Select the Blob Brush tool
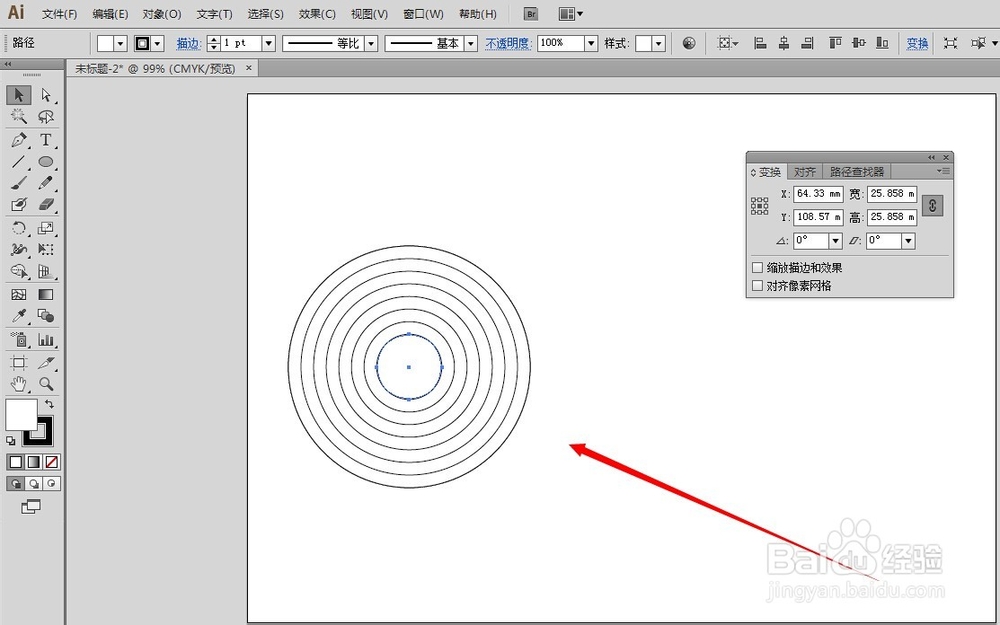This screenshot has height=625, width=1000. point(18,205)
